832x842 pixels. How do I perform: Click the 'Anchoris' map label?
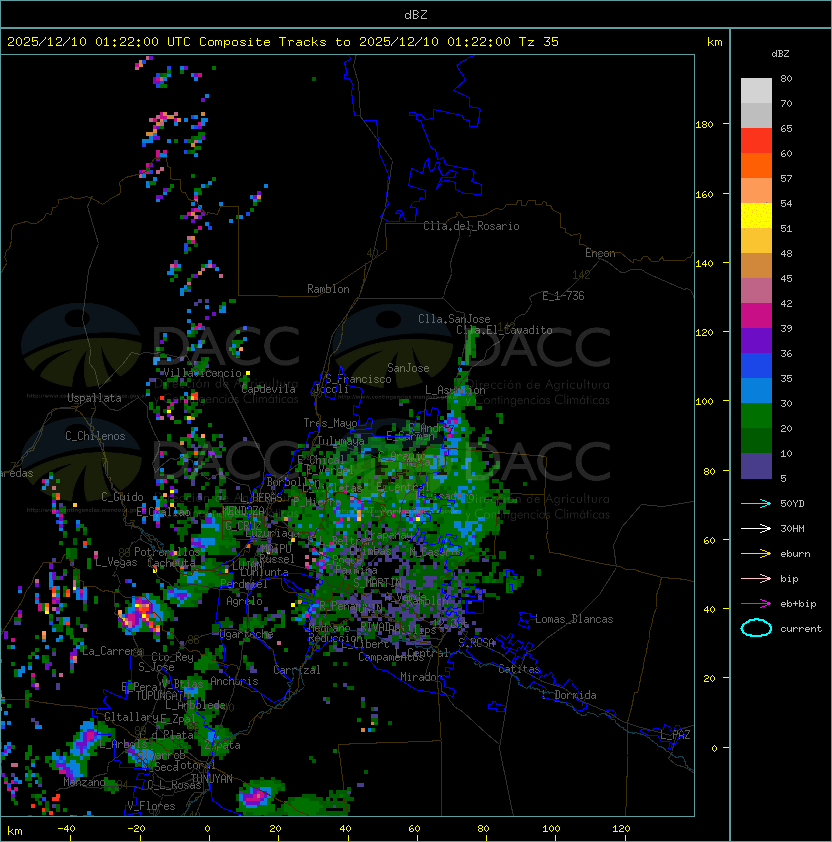pyautogui.click(x=234, y=681)
